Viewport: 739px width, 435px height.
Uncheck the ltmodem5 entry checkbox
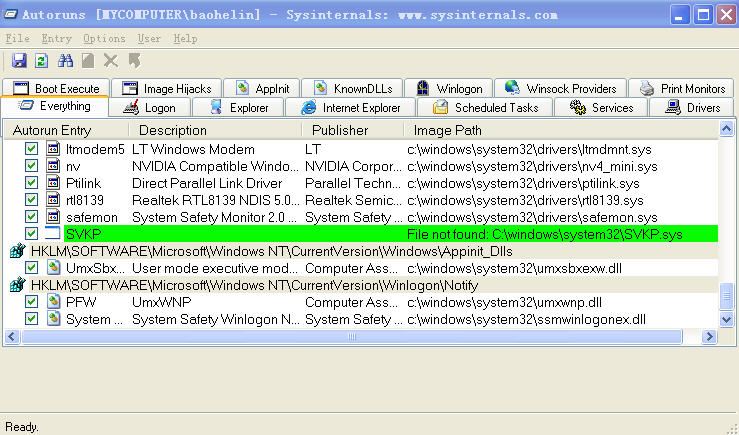point(31,149)
